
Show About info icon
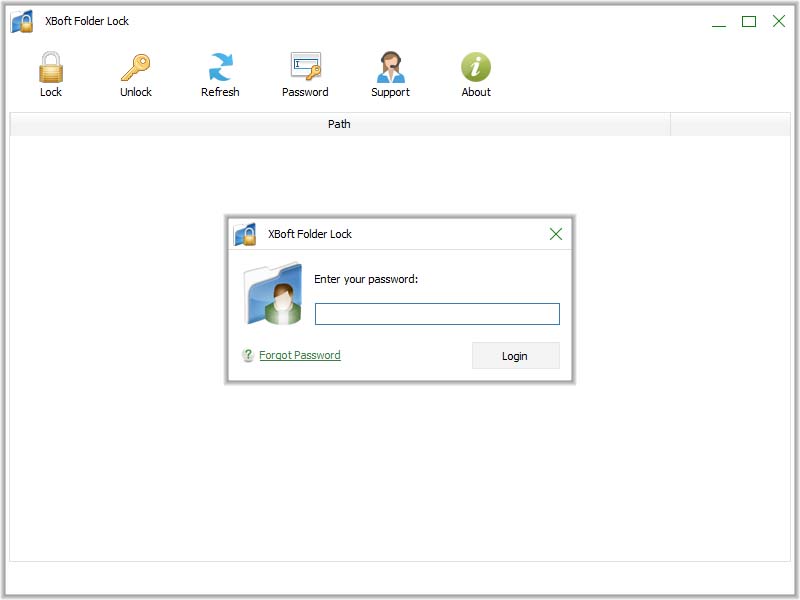coord(476,67)
